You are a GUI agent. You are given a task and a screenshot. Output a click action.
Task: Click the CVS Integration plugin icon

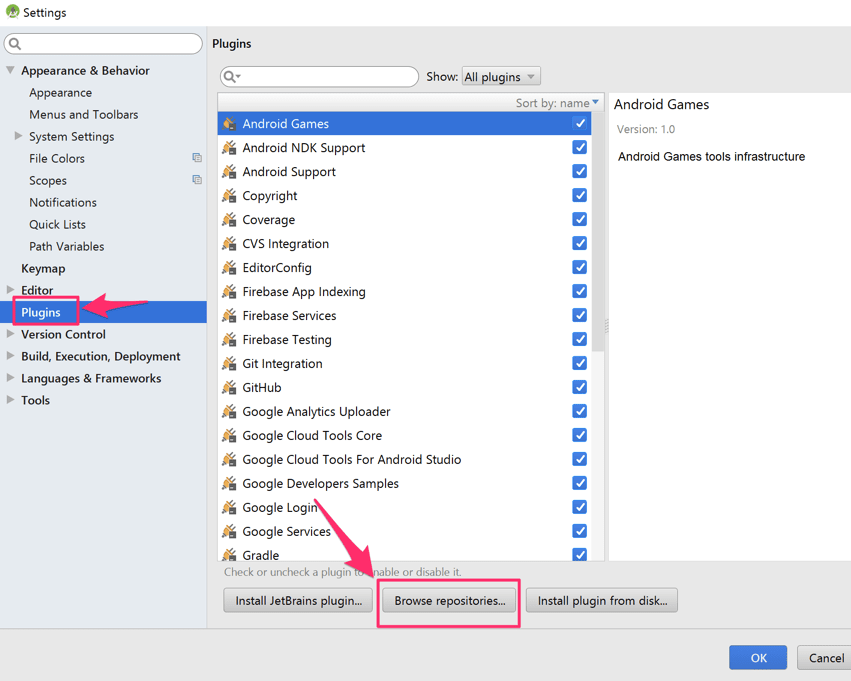click(230, 244)
